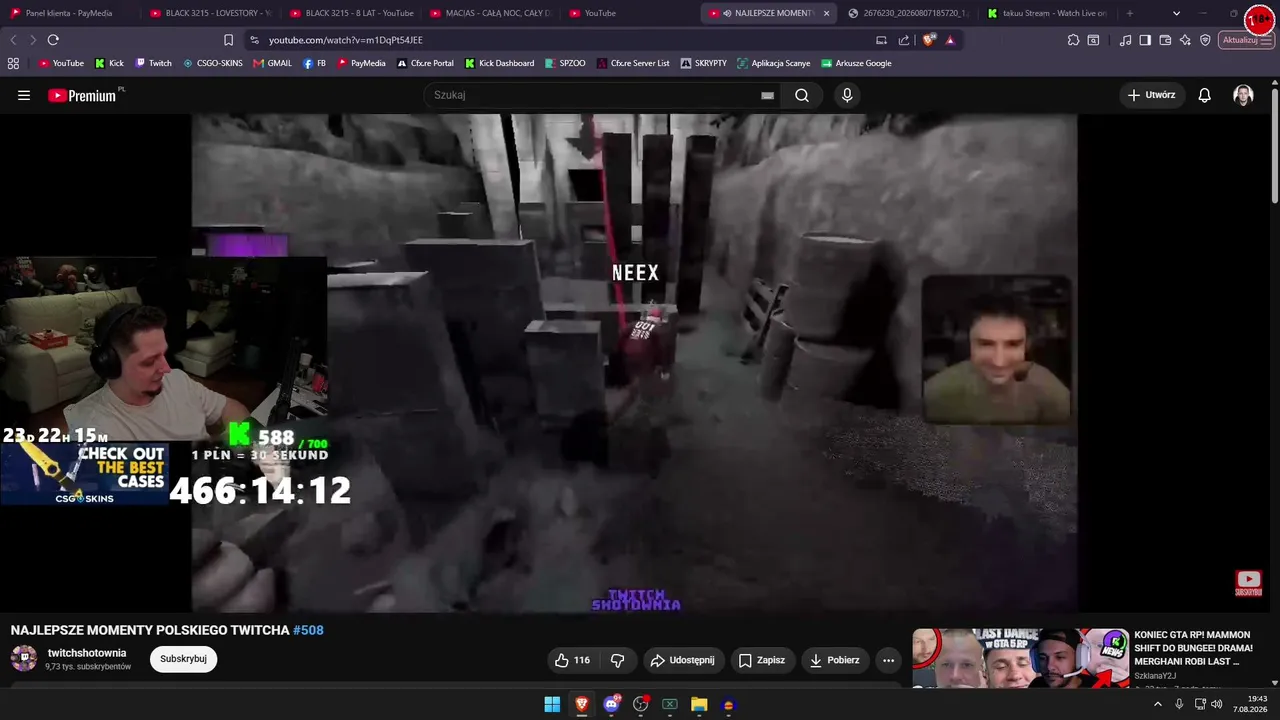Switch to the takuu Stream Kick tab
Image resolution: width=1280 pixels, height=720 pixels.
coord(1047,13)
